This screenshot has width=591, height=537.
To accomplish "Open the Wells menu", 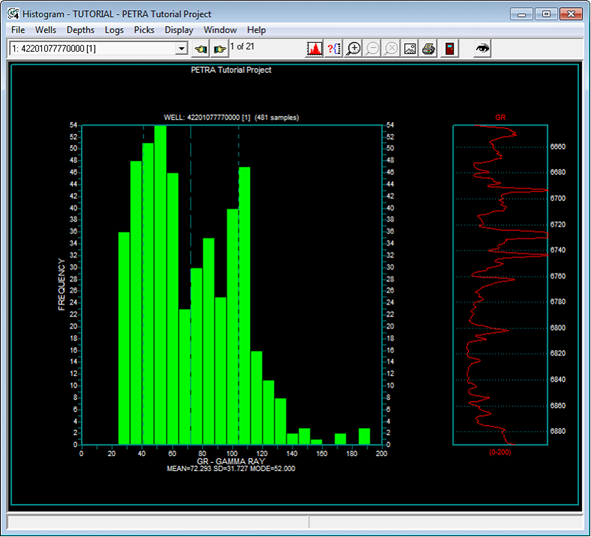I will click(x=46, y=30).
